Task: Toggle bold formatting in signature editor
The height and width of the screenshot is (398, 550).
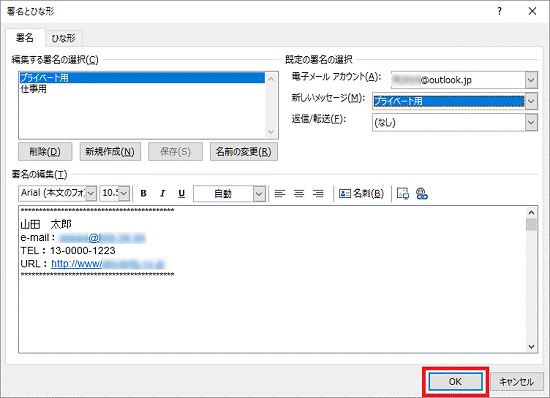Action: 143,194
